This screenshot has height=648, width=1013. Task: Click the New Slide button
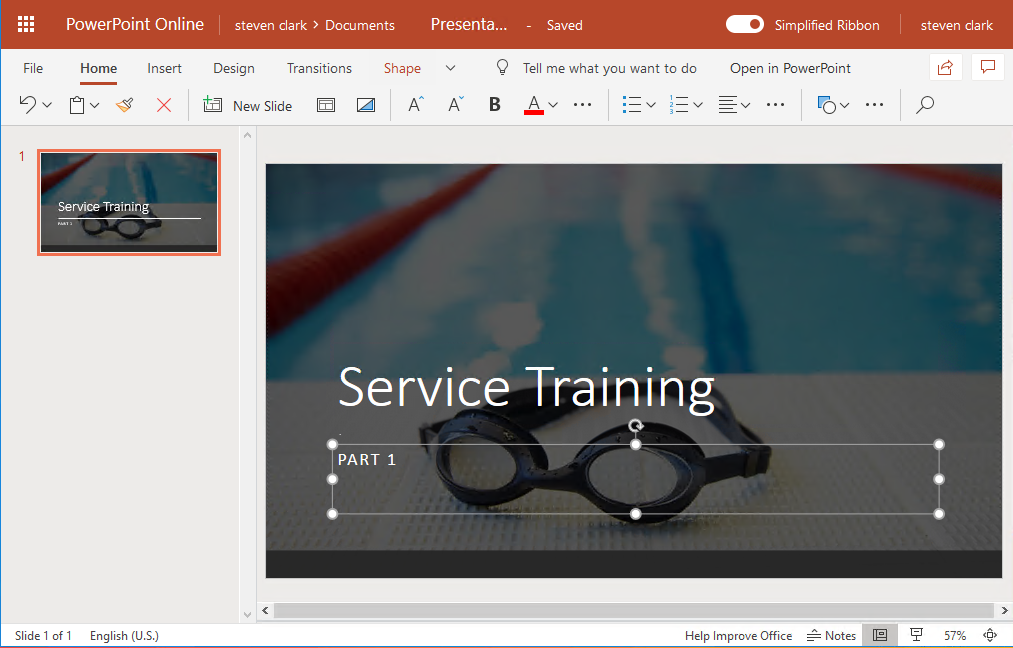click(x=248, y=105)
